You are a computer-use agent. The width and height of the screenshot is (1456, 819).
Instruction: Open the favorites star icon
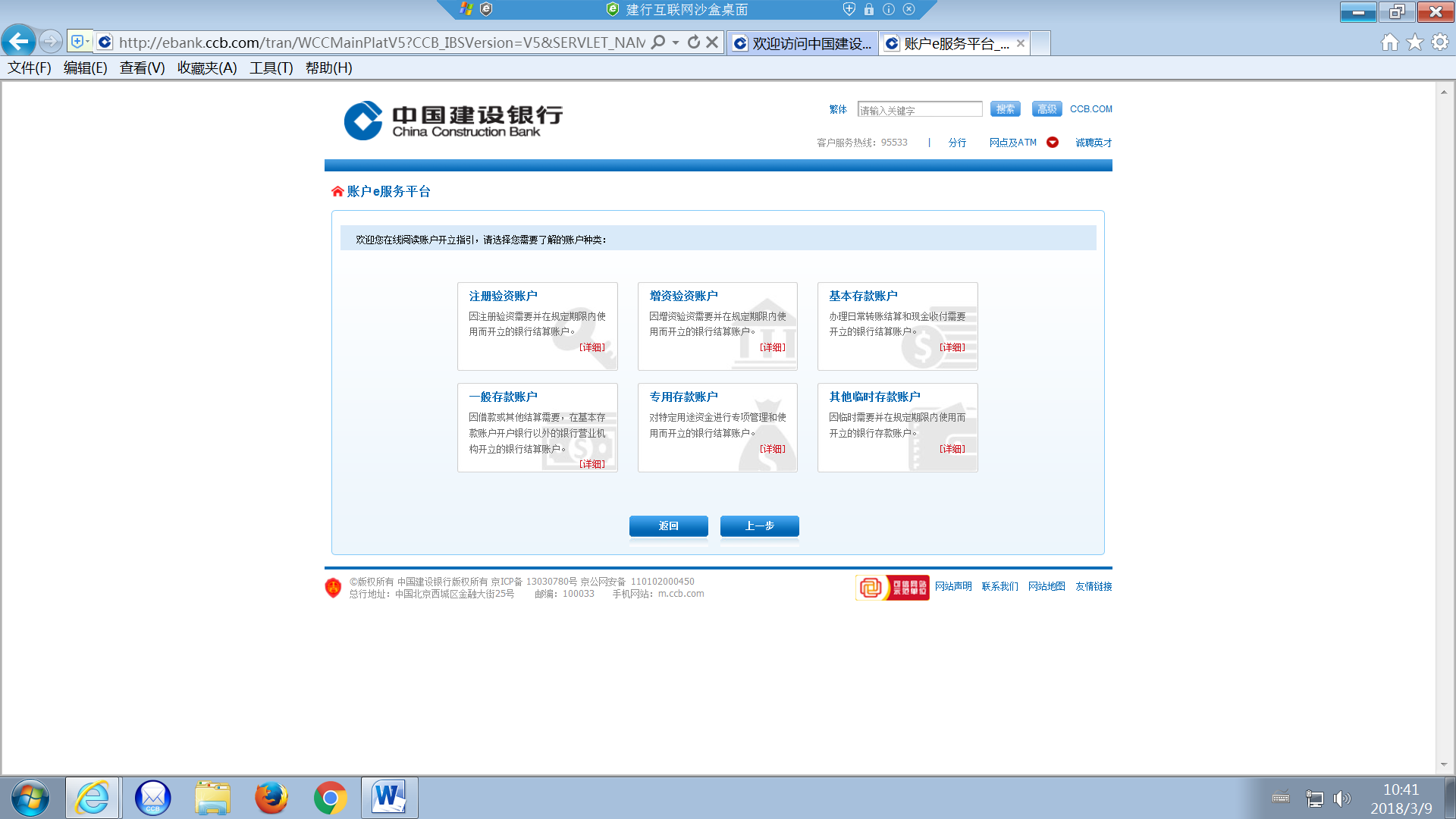1414,42
